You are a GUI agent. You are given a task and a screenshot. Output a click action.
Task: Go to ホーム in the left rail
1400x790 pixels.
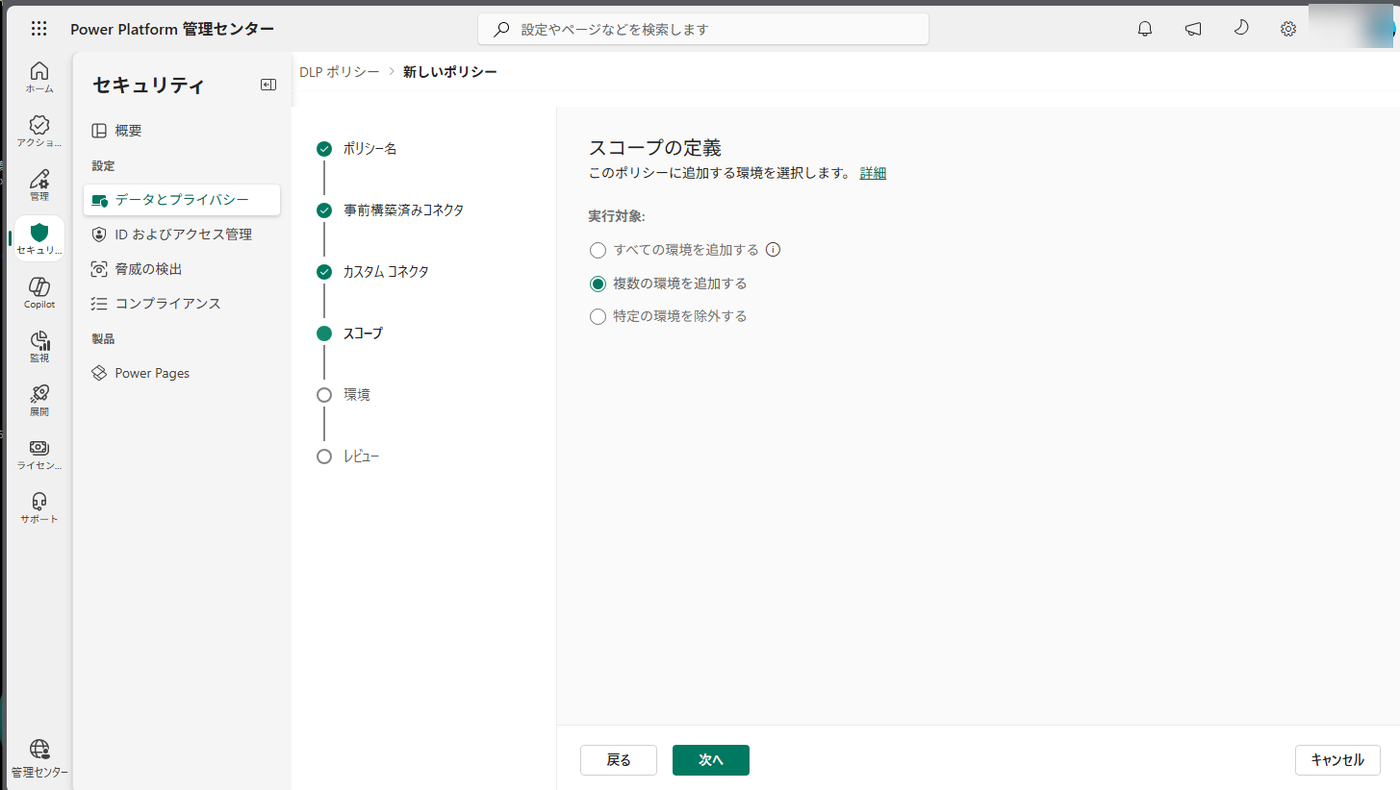39,77
